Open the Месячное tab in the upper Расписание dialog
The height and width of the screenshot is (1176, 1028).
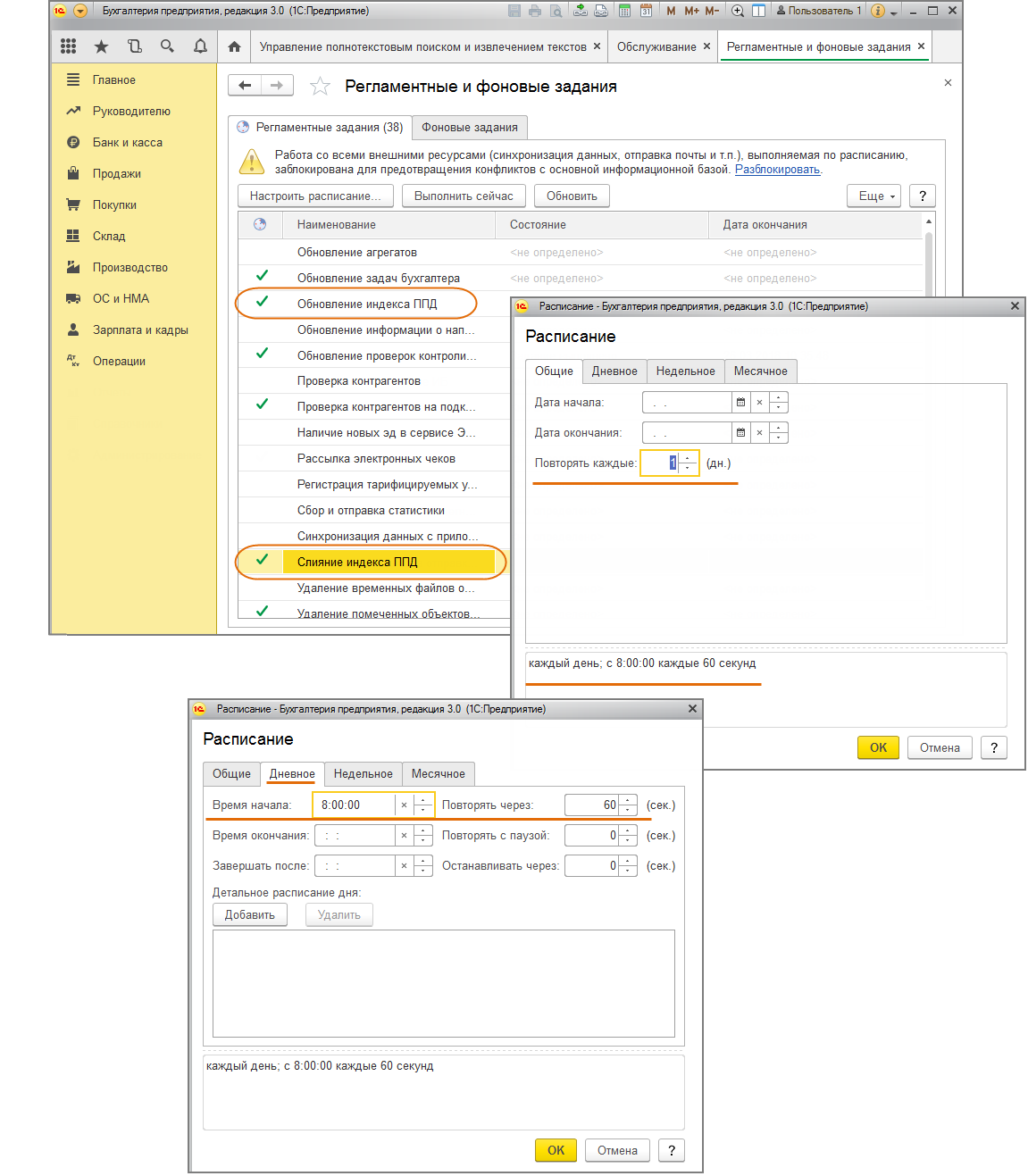click(x=761, y=371)
